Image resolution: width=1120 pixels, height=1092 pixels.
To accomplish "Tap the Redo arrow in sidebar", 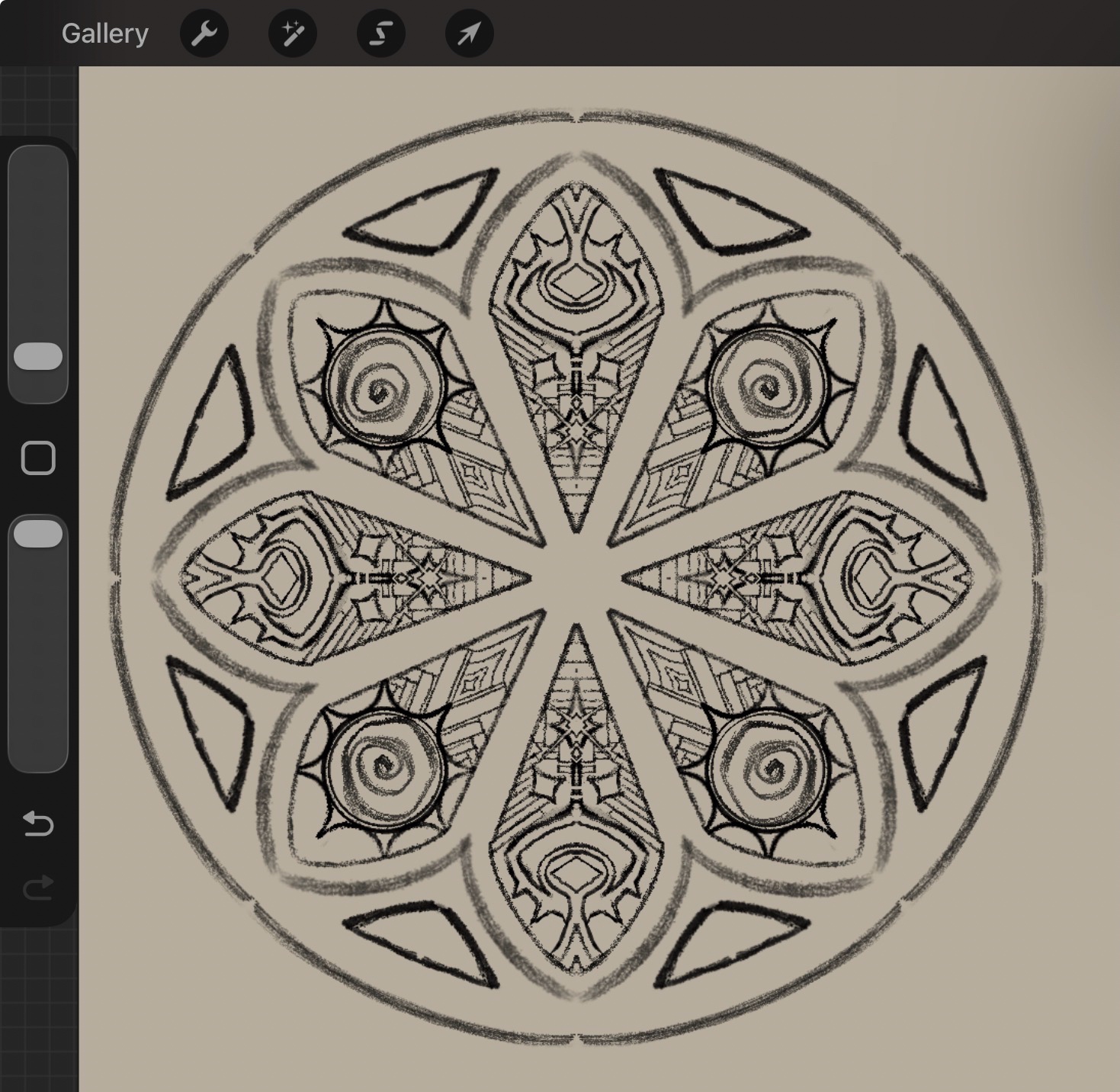I will 38,887.
